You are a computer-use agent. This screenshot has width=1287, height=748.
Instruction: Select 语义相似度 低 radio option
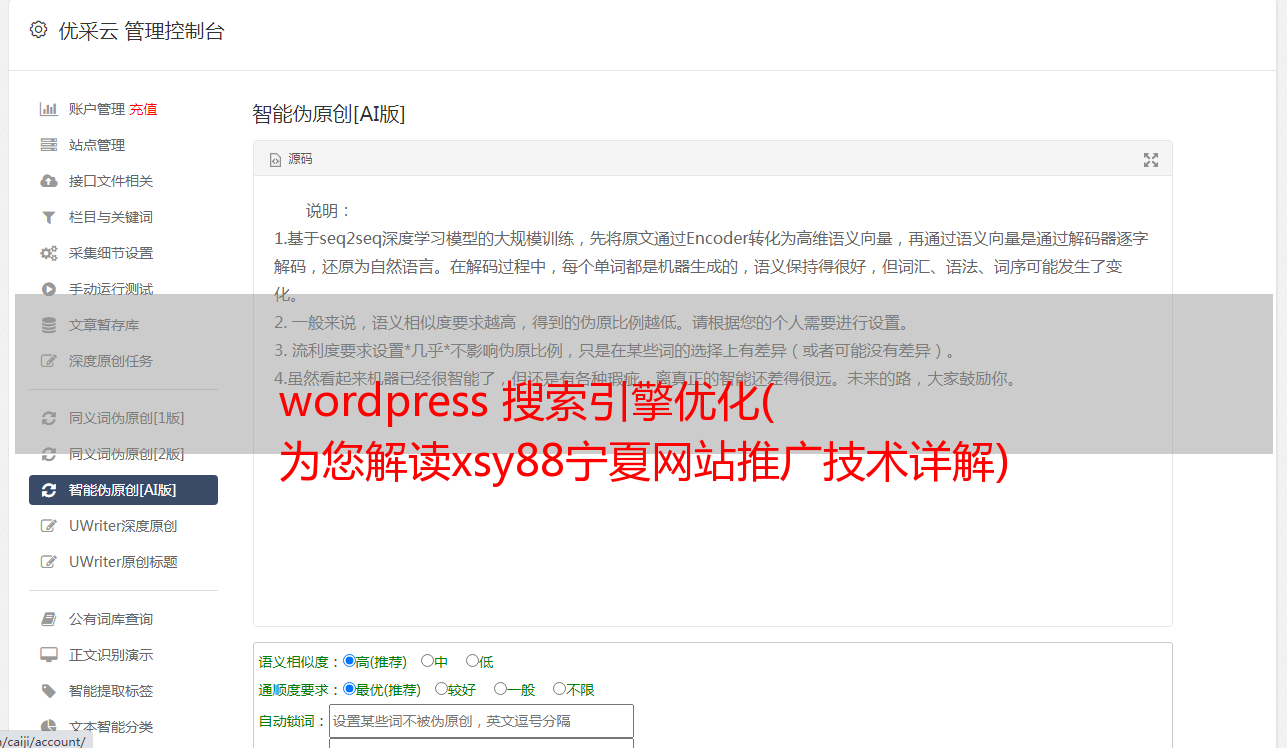coord(472,661)
